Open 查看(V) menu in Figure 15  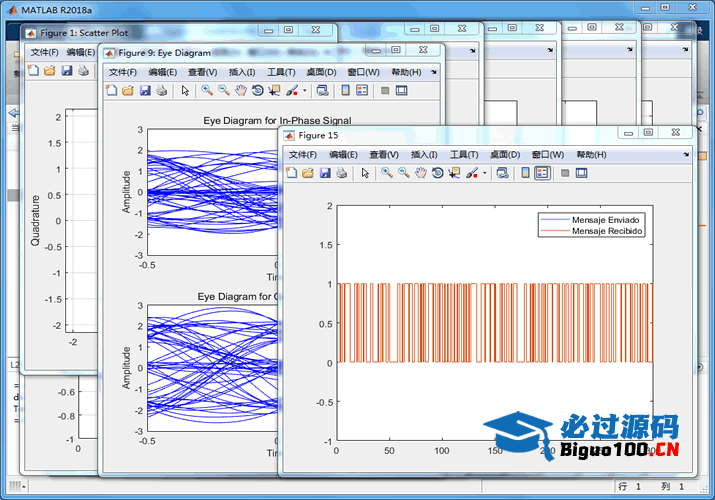click(384, 155)
